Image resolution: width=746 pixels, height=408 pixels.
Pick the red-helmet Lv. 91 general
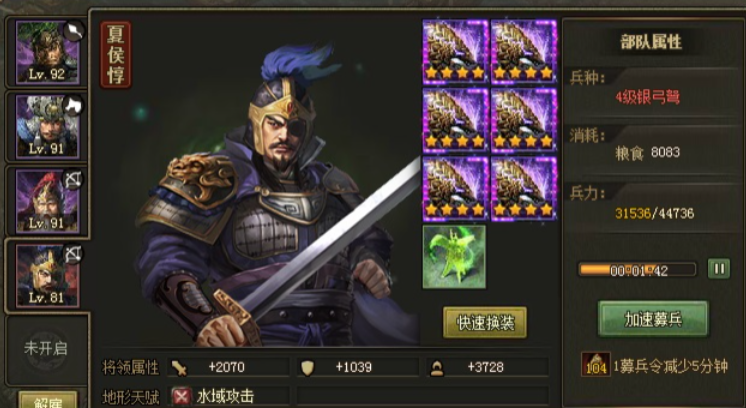click(48, 201)
